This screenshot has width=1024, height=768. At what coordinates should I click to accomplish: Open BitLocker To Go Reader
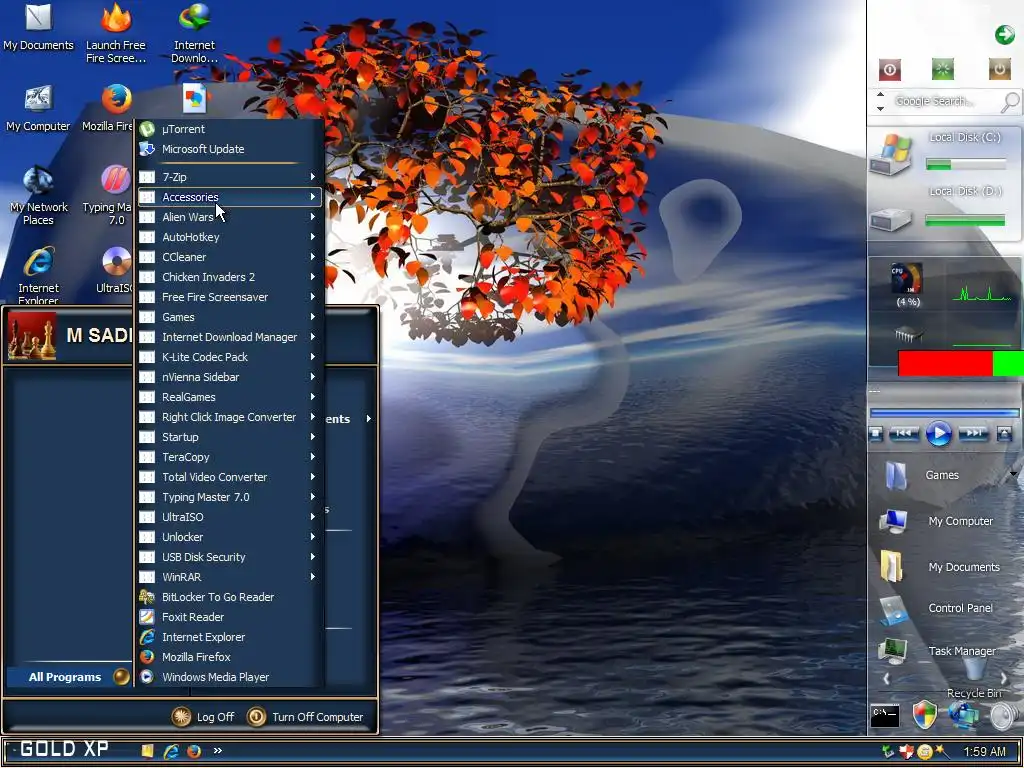(229, 597)
